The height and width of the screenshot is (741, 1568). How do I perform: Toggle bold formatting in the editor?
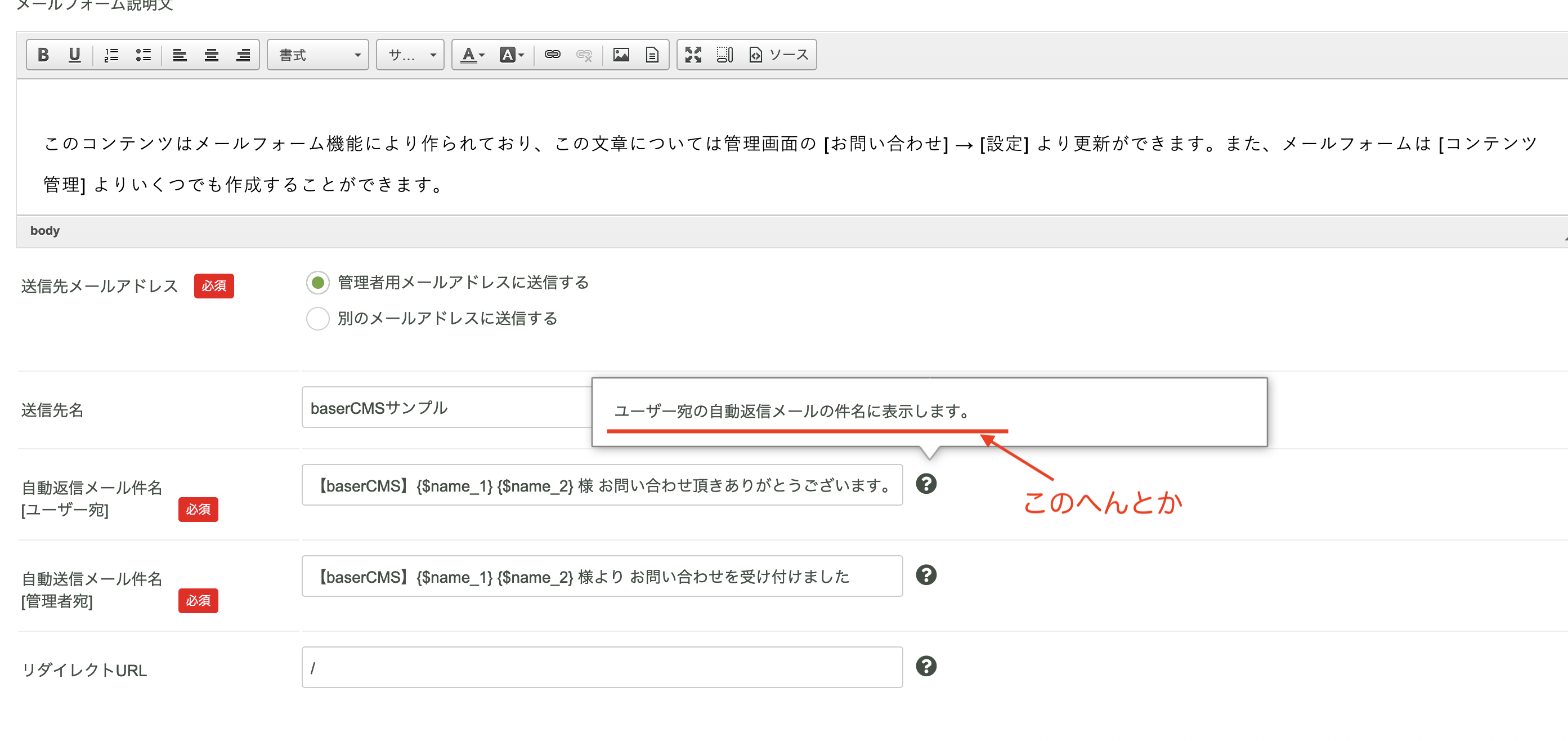point(43,54)
